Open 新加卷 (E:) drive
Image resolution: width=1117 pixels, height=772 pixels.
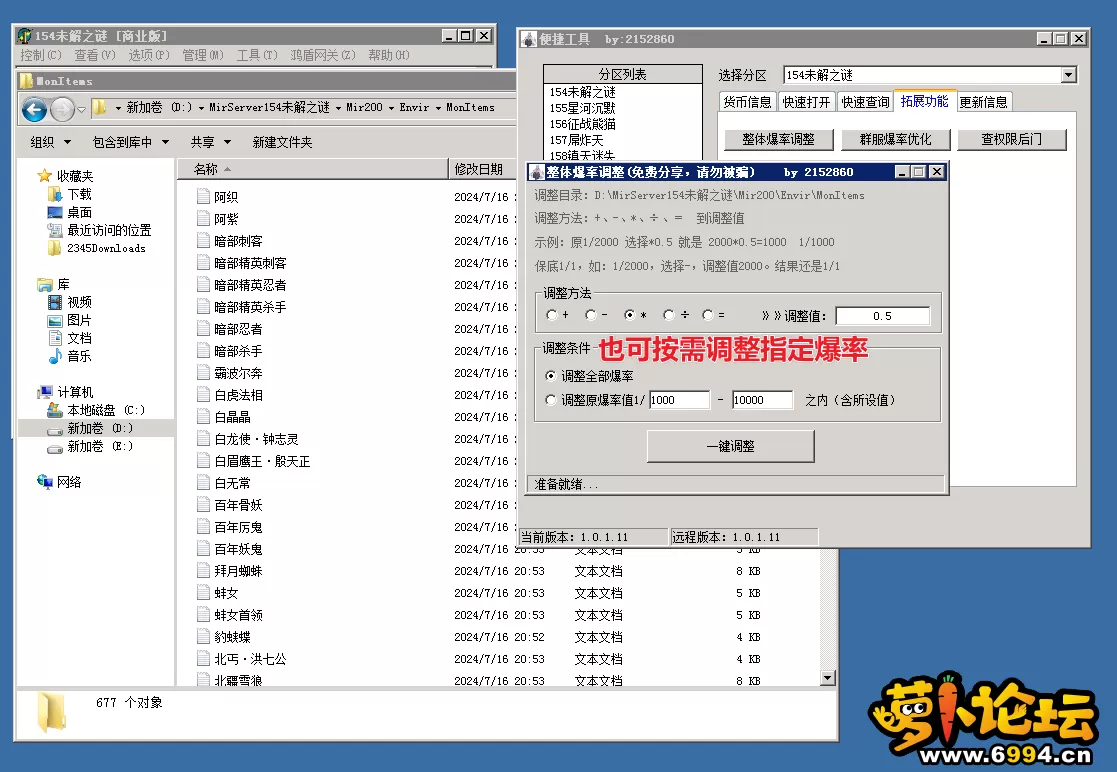100,446
